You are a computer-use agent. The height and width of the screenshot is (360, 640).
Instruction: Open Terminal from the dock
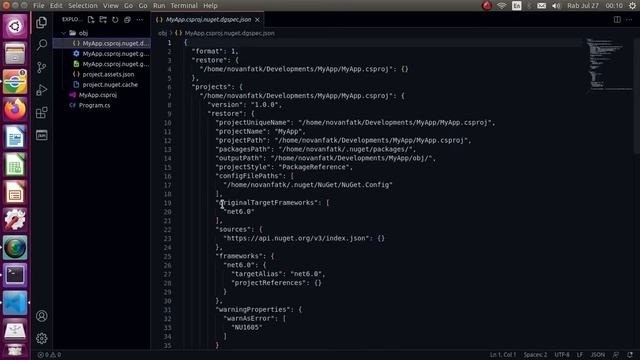click(x=15, y=275)
